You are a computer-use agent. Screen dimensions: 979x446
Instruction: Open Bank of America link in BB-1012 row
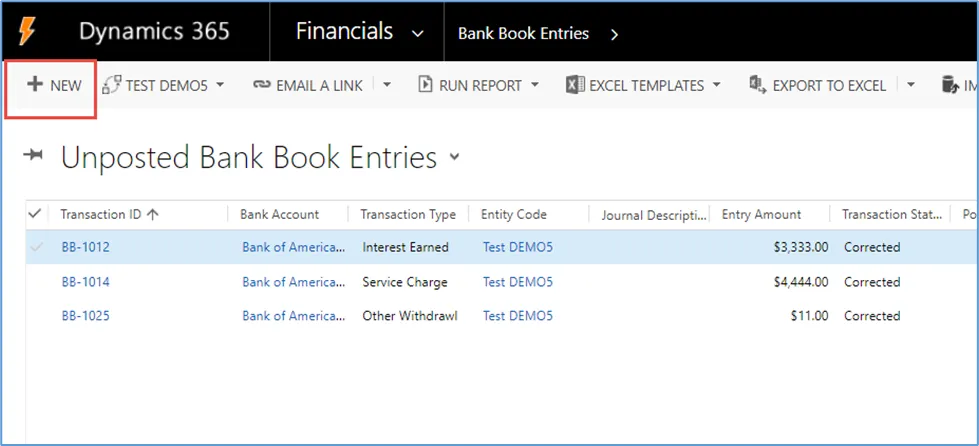294,247
